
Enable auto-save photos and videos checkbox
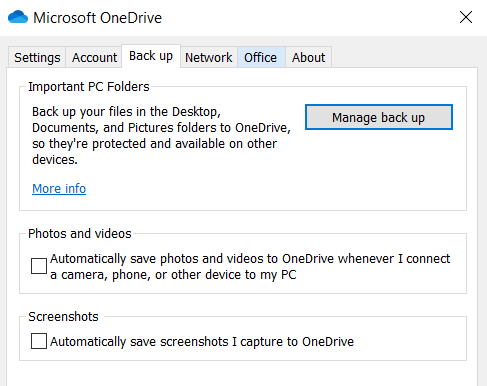[x=39, y=266]
